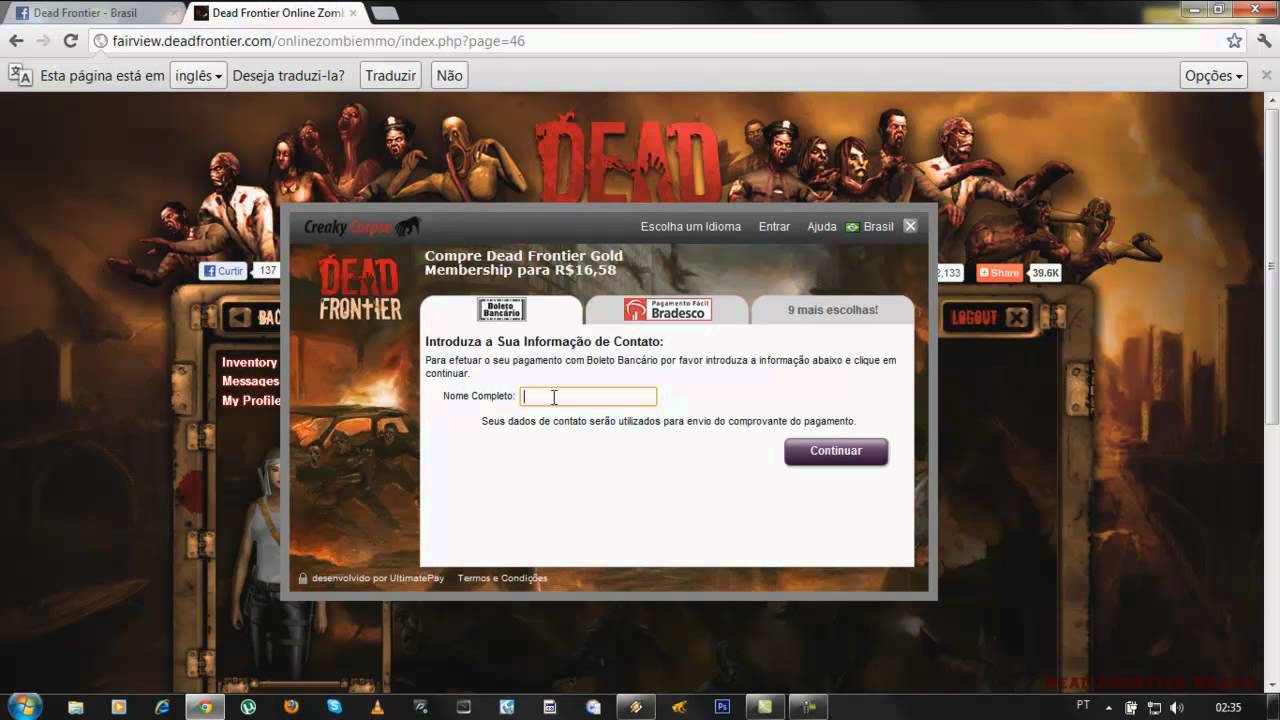Viewport: 1280px width, 720px height.
Task: Click the Creaky Corpse logo
Action: 362,227
